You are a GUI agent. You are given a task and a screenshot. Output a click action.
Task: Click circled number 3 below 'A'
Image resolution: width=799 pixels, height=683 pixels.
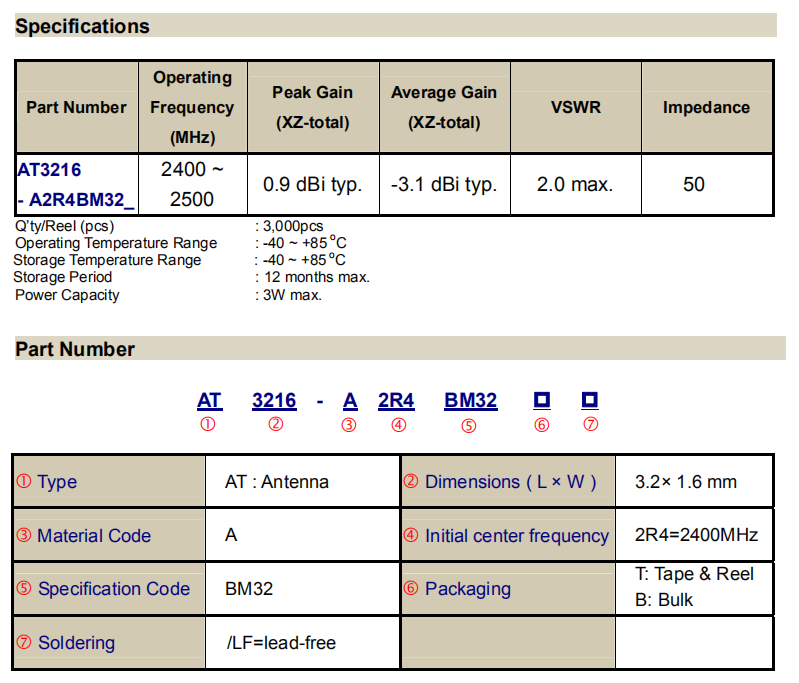click(349, 425)
